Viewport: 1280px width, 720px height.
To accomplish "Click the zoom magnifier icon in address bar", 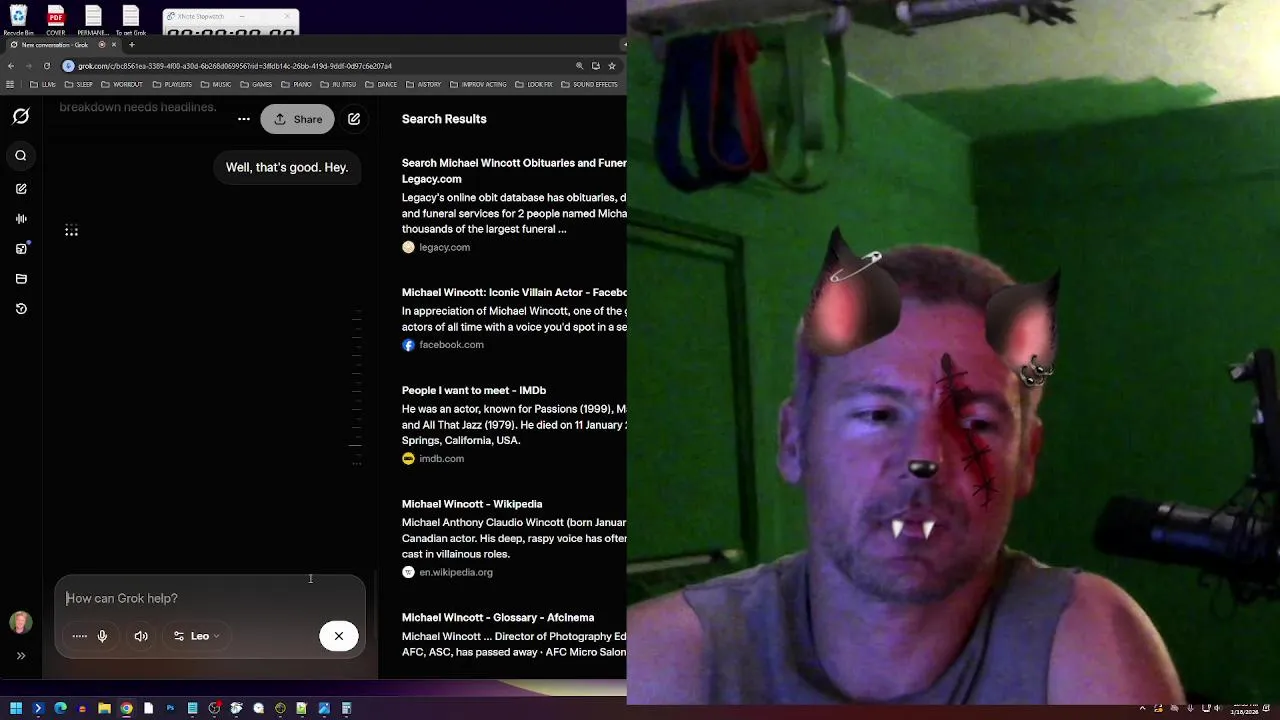I will click(579, 66).
